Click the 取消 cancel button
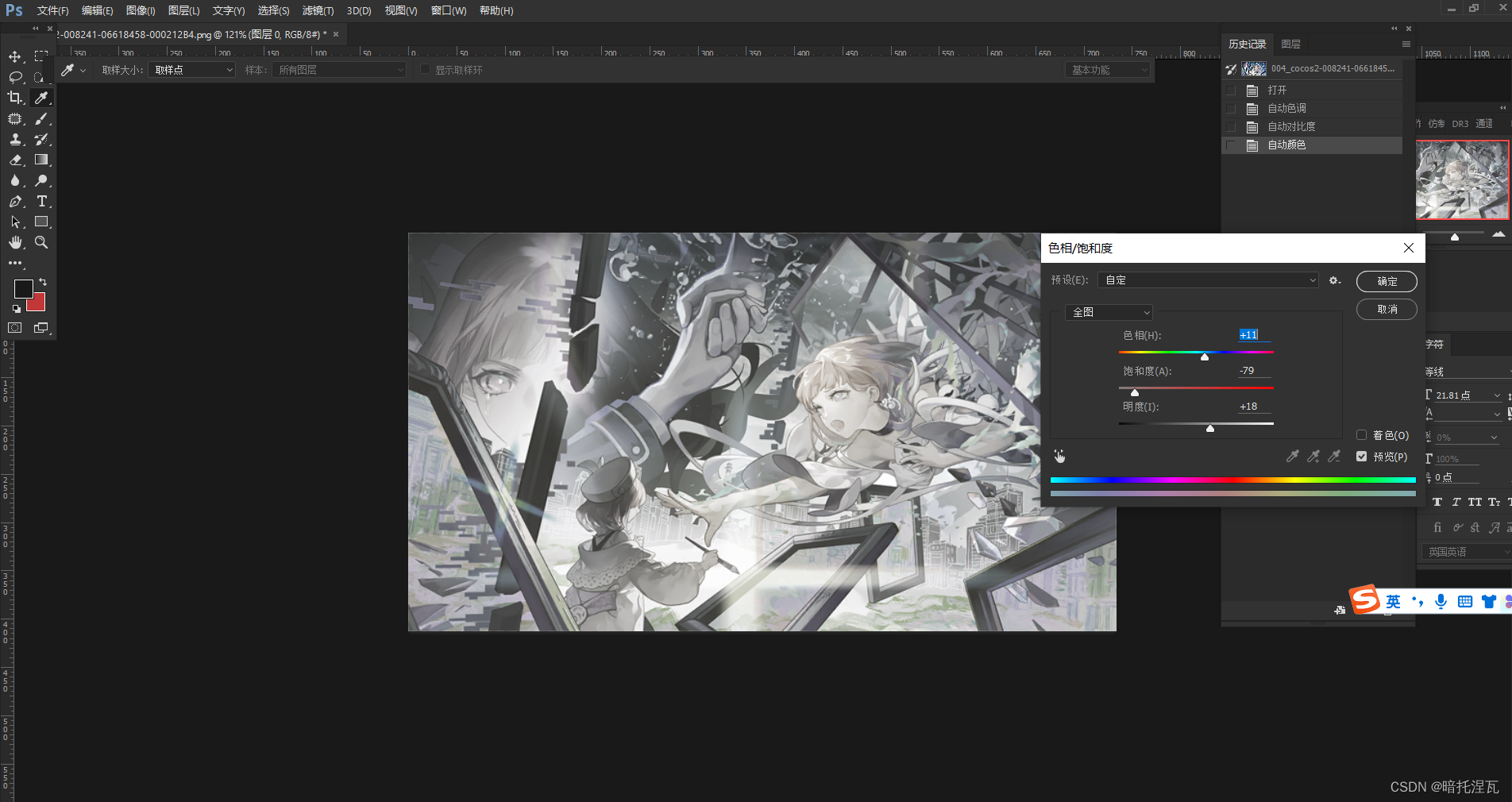Image resolution: width=1512 pixels, height=802 pixels. (x=1387, y=309)
